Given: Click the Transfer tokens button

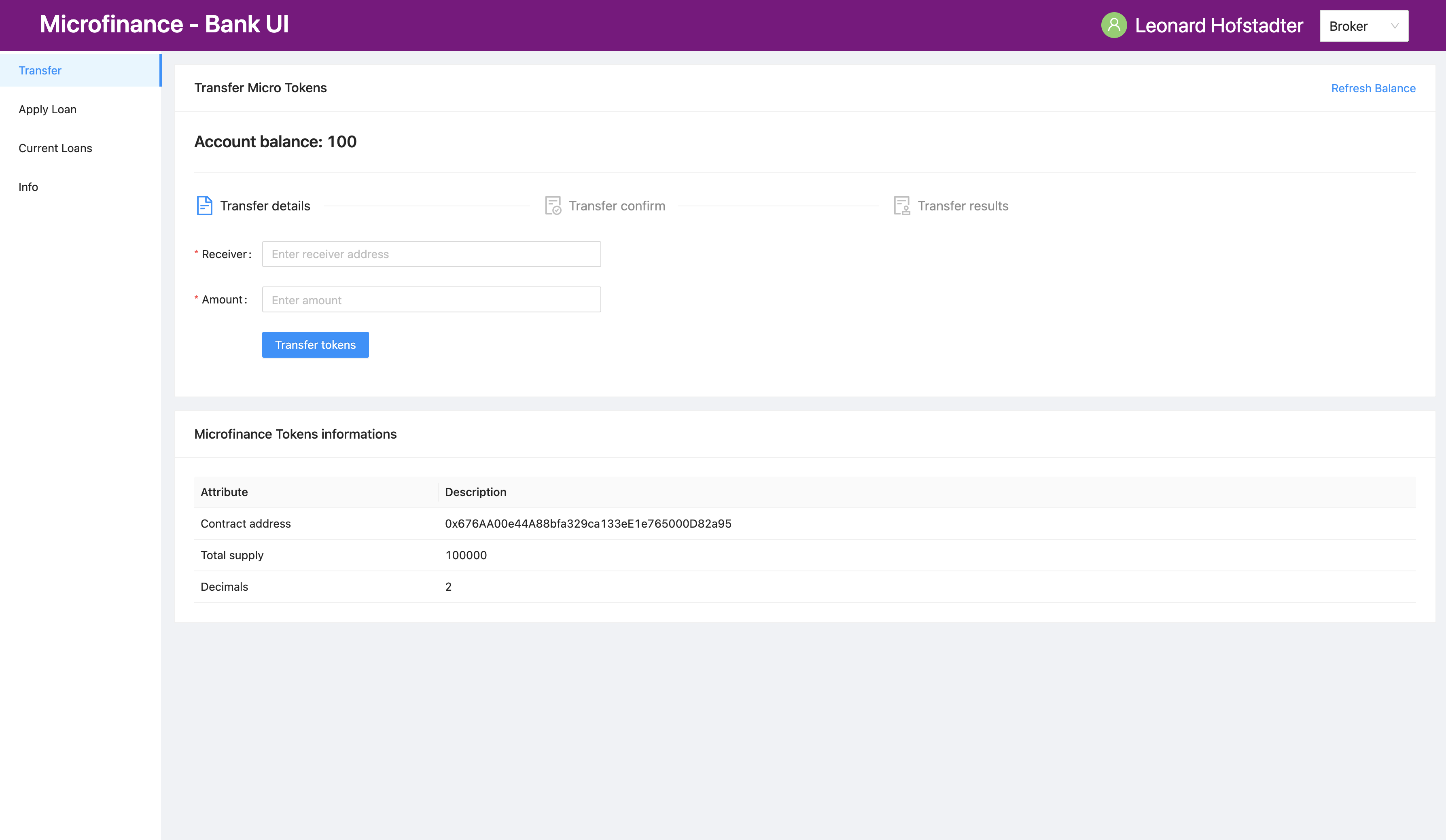Looking at the screenshot, I should pos(316,345).
